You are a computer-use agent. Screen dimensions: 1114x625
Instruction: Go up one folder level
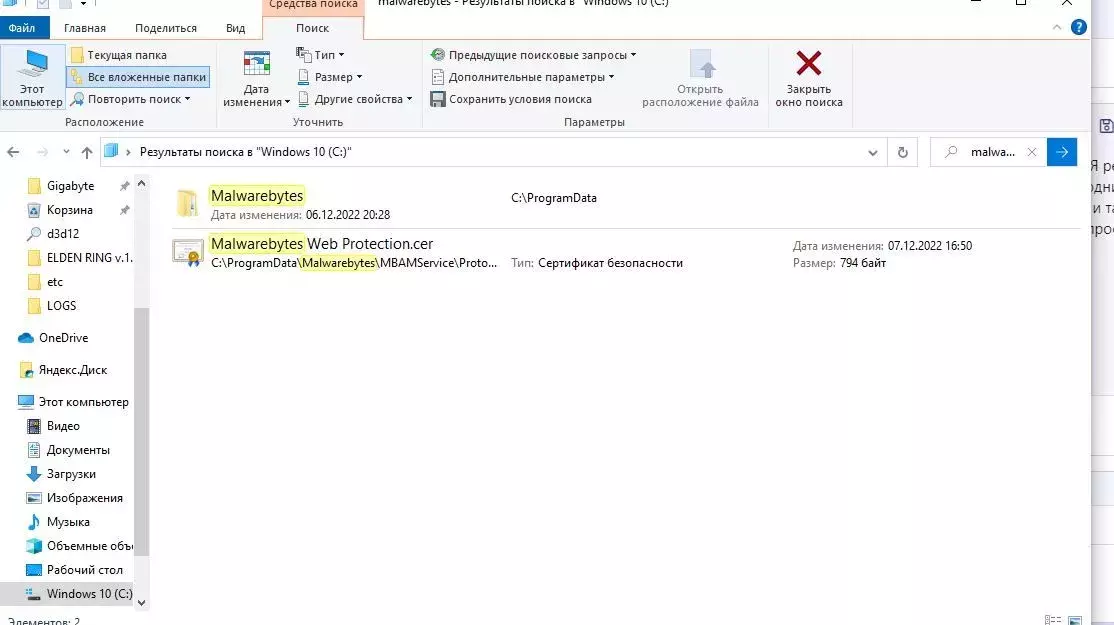click(87, 151)
